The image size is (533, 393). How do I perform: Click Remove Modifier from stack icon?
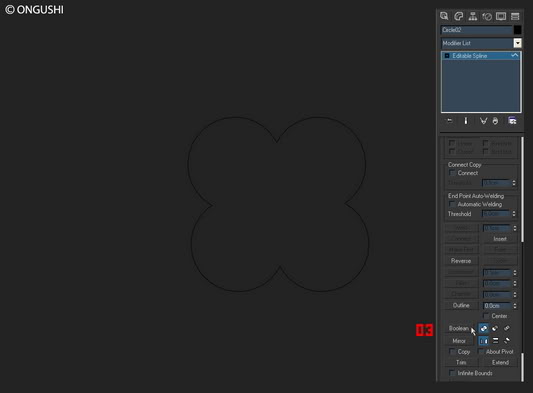point(495,121)
